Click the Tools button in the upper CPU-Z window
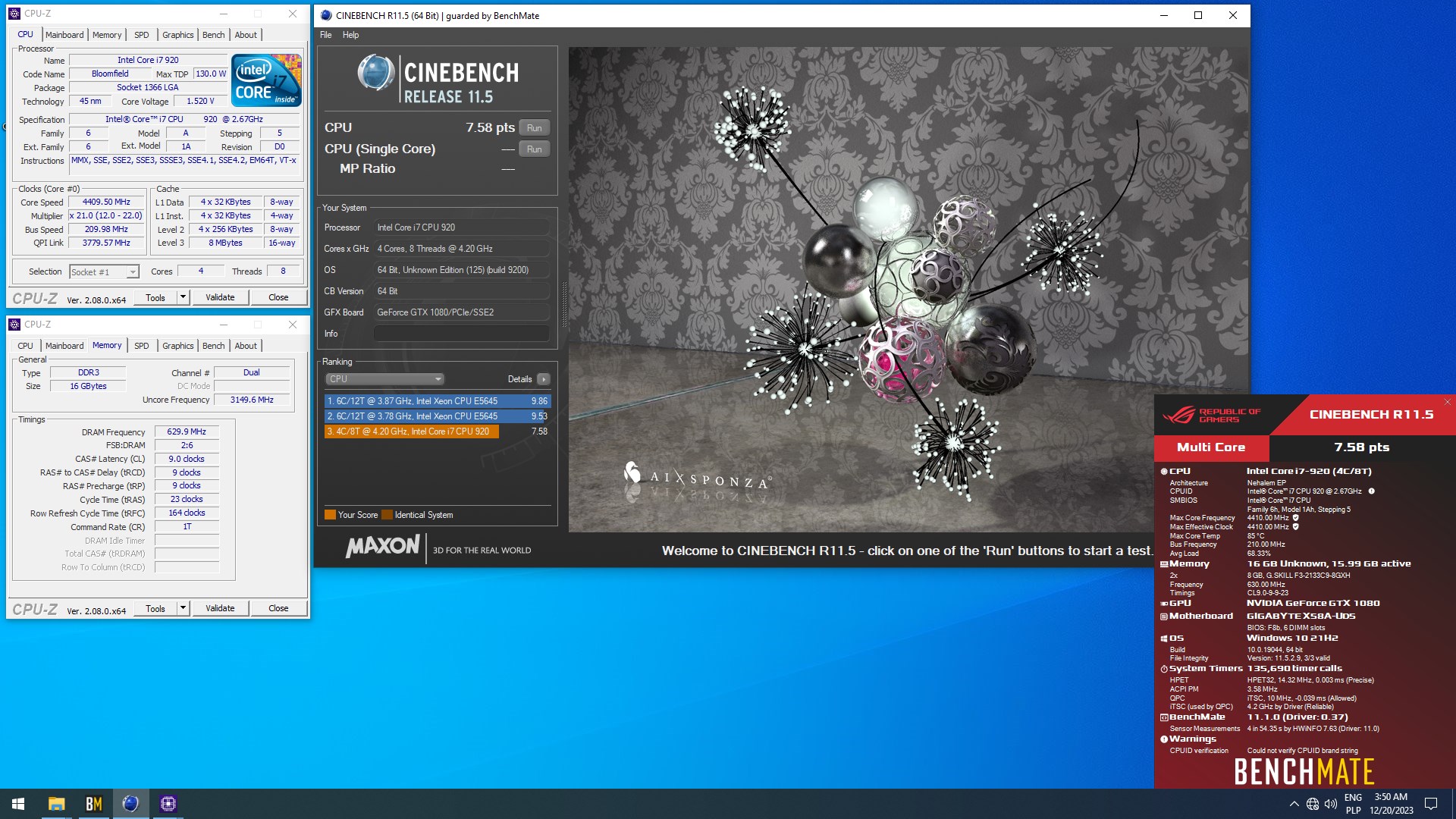 click(155, 297)
